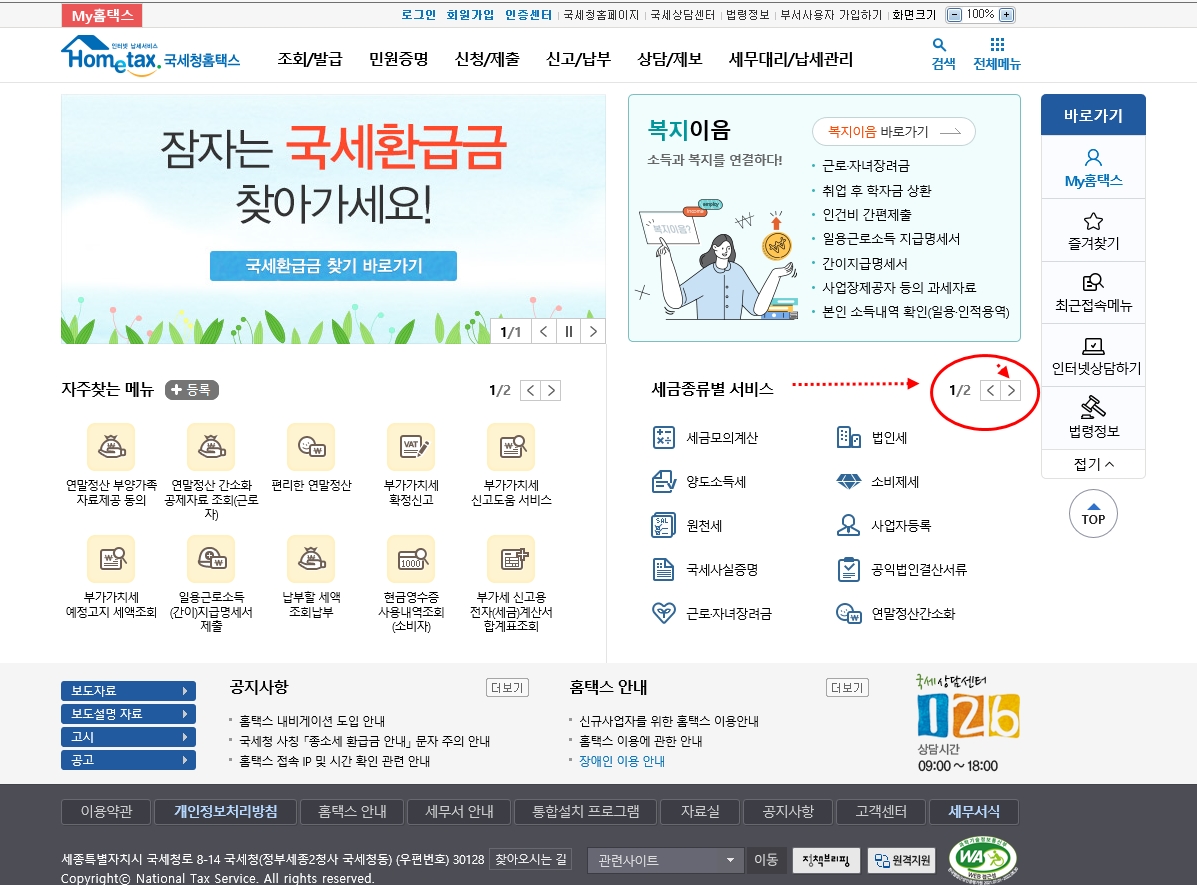Image resolution: width=1197 pixels, height=885 pixels.
Task: Click 복지이음 바로가기 button
Action: click(894, 131)
